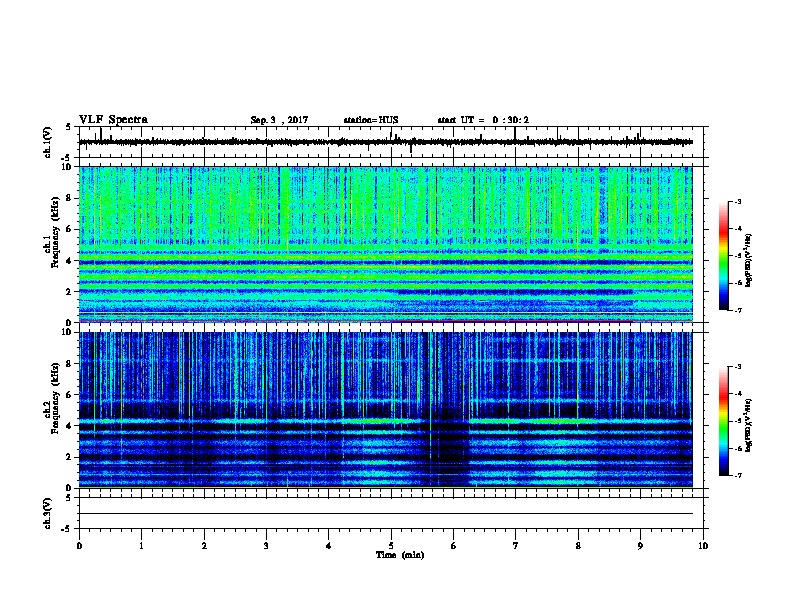
Task: Click the "station=HUS" header label
Action: point(371,120)
